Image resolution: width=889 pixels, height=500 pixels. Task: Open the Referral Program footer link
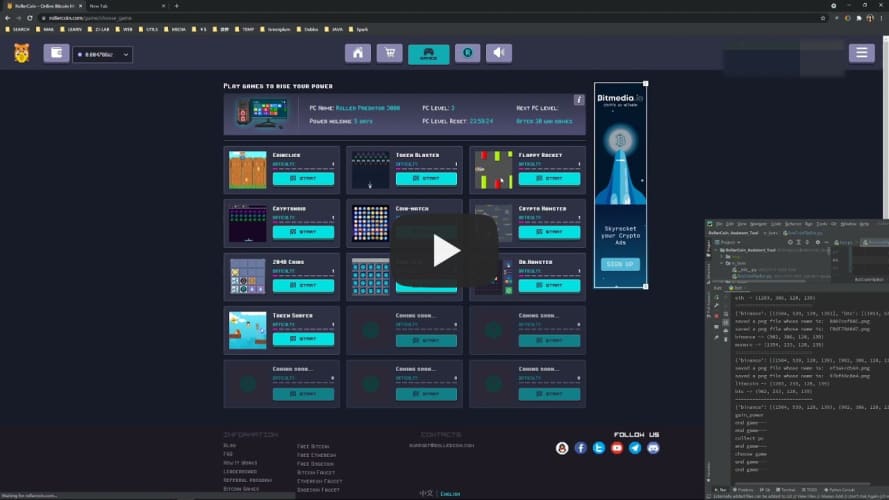tap(247, 480)
